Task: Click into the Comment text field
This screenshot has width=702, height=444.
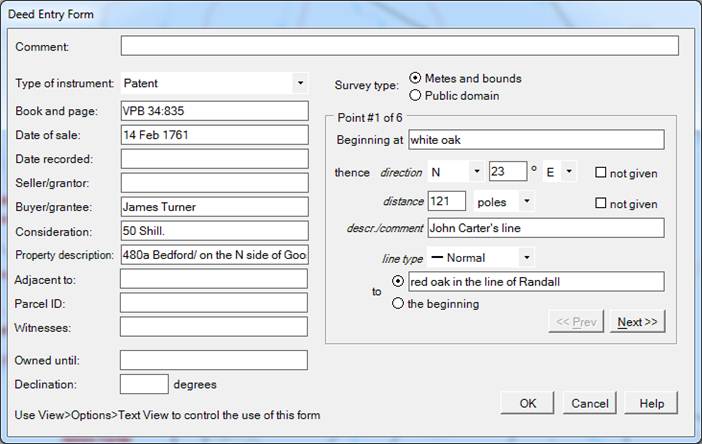Action: pos(399,46)
